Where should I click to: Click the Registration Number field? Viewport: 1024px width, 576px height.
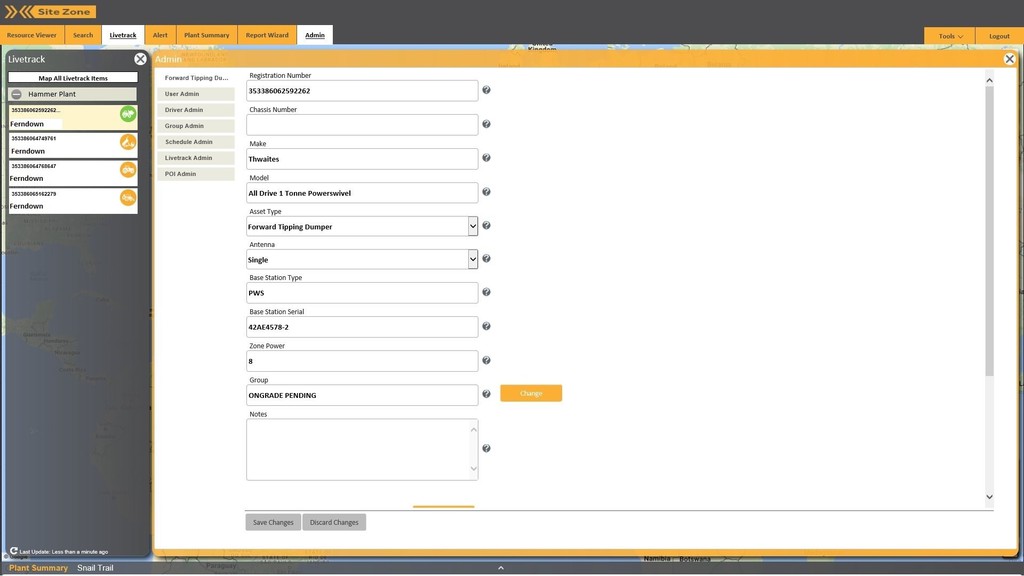362,91
